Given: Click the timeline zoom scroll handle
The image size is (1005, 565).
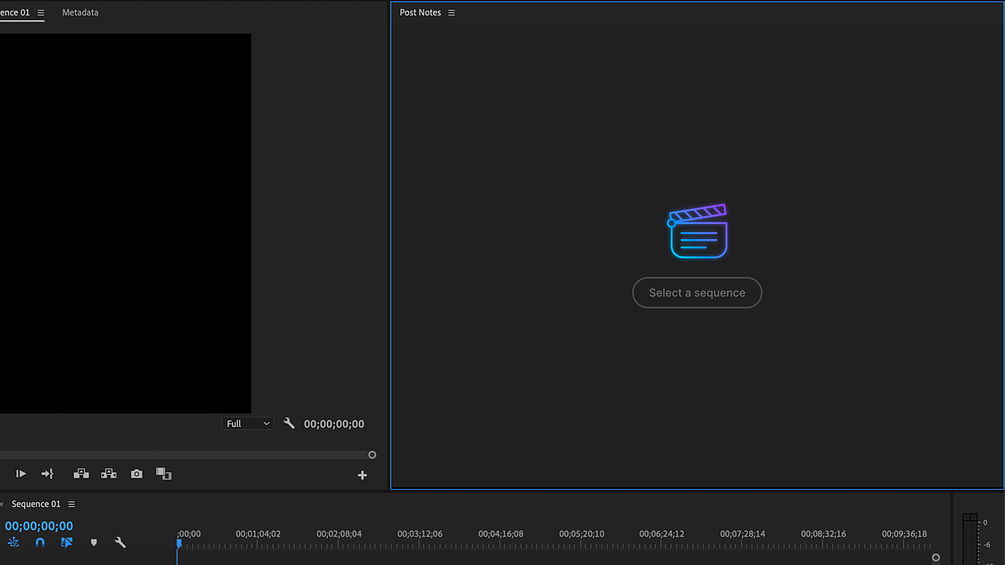Looking at the screenshot, I should [x=936, y=558].
